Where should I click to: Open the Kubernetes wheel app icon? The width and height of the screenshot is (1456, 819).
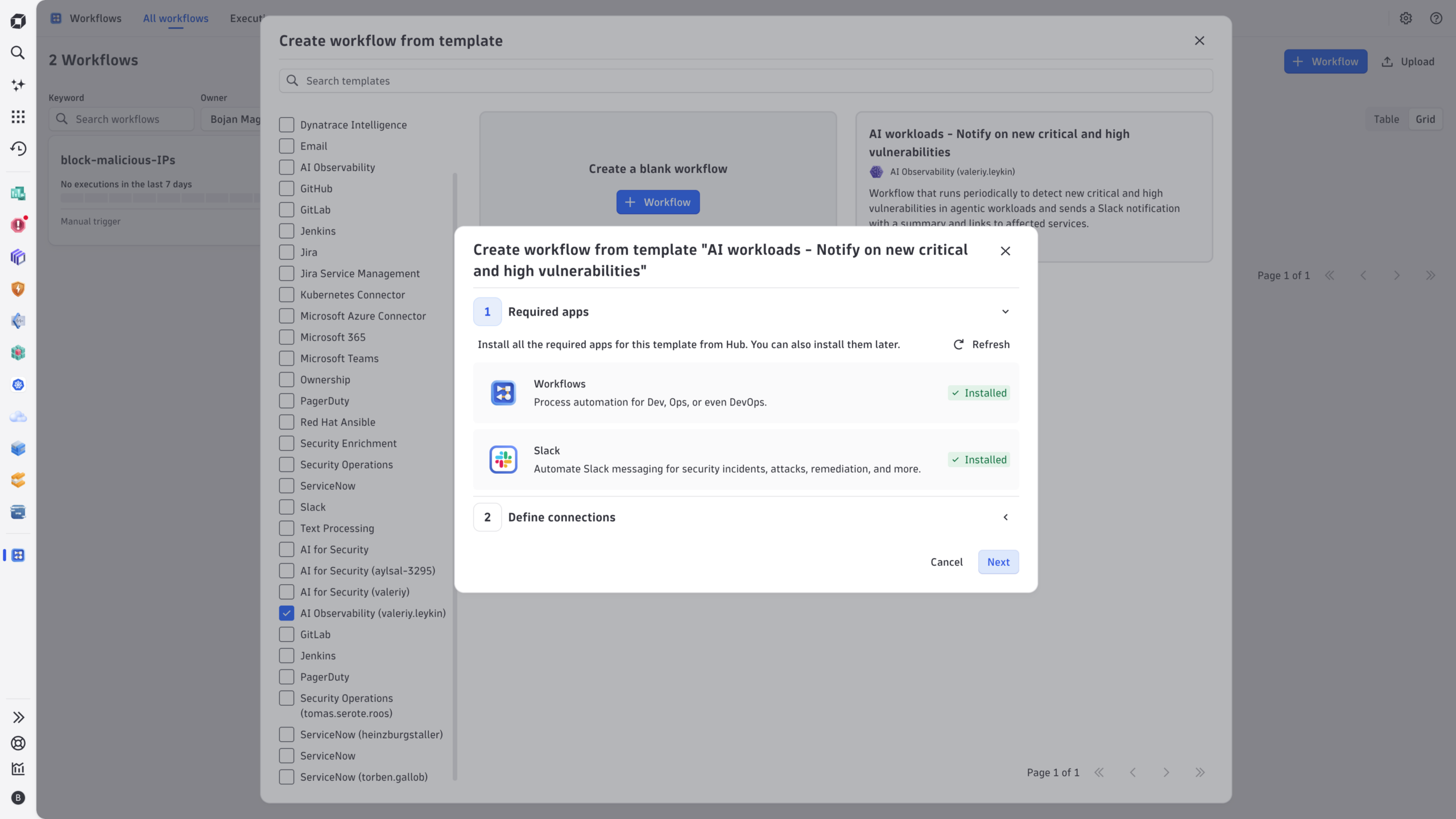(x=18, y=385)
